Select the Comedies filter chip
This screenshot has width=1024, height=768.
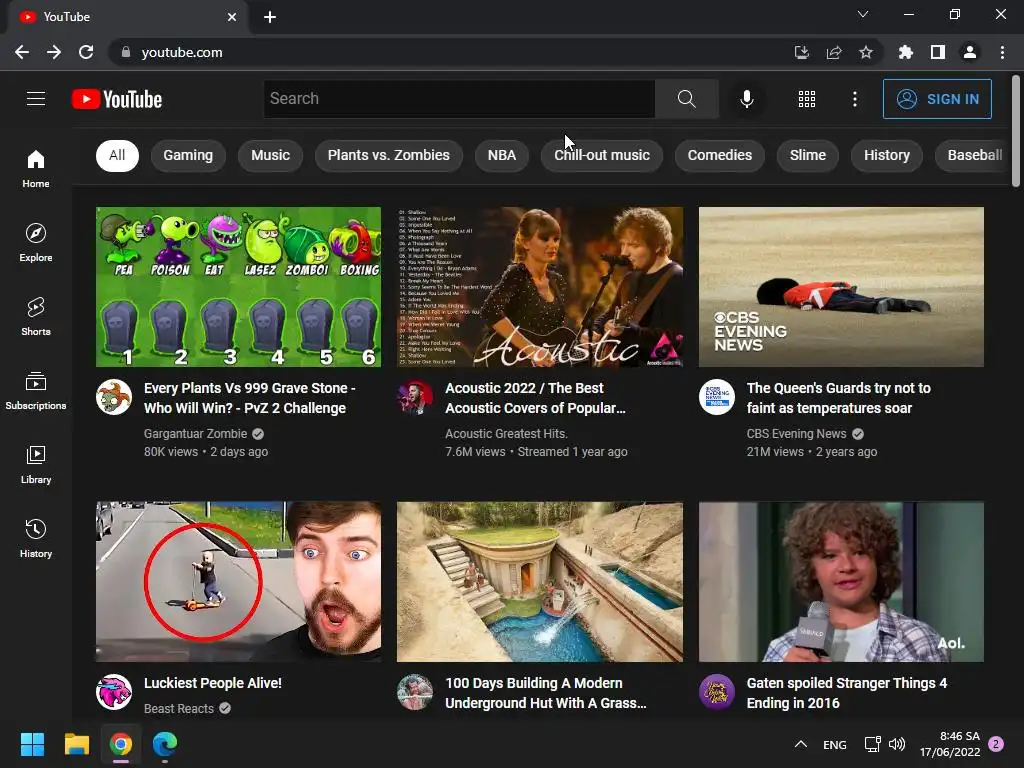point(720,155)
